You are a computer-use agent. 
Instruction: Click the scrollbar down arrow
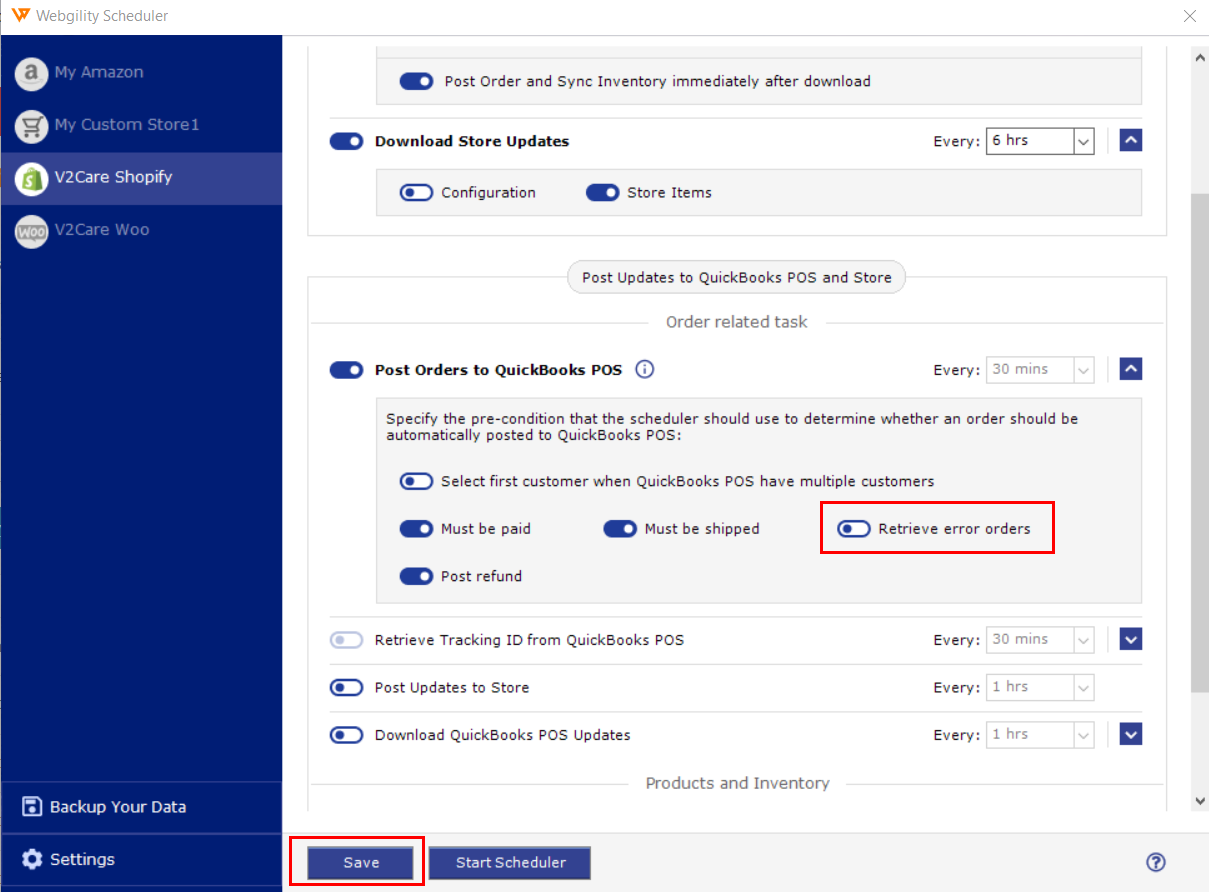pyautogui.click(x=1200, y=801)
